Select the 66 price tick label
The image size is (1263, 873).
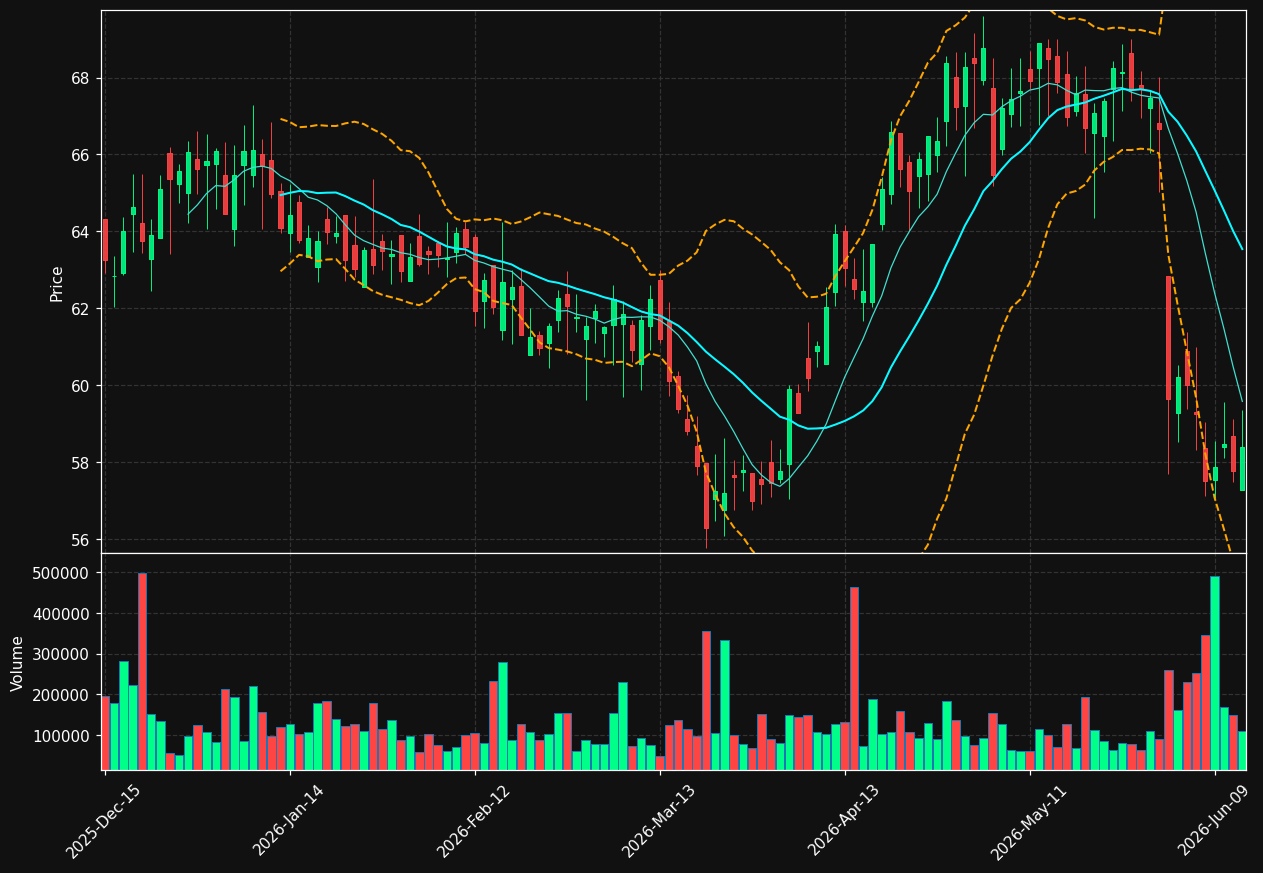[82, 155]
